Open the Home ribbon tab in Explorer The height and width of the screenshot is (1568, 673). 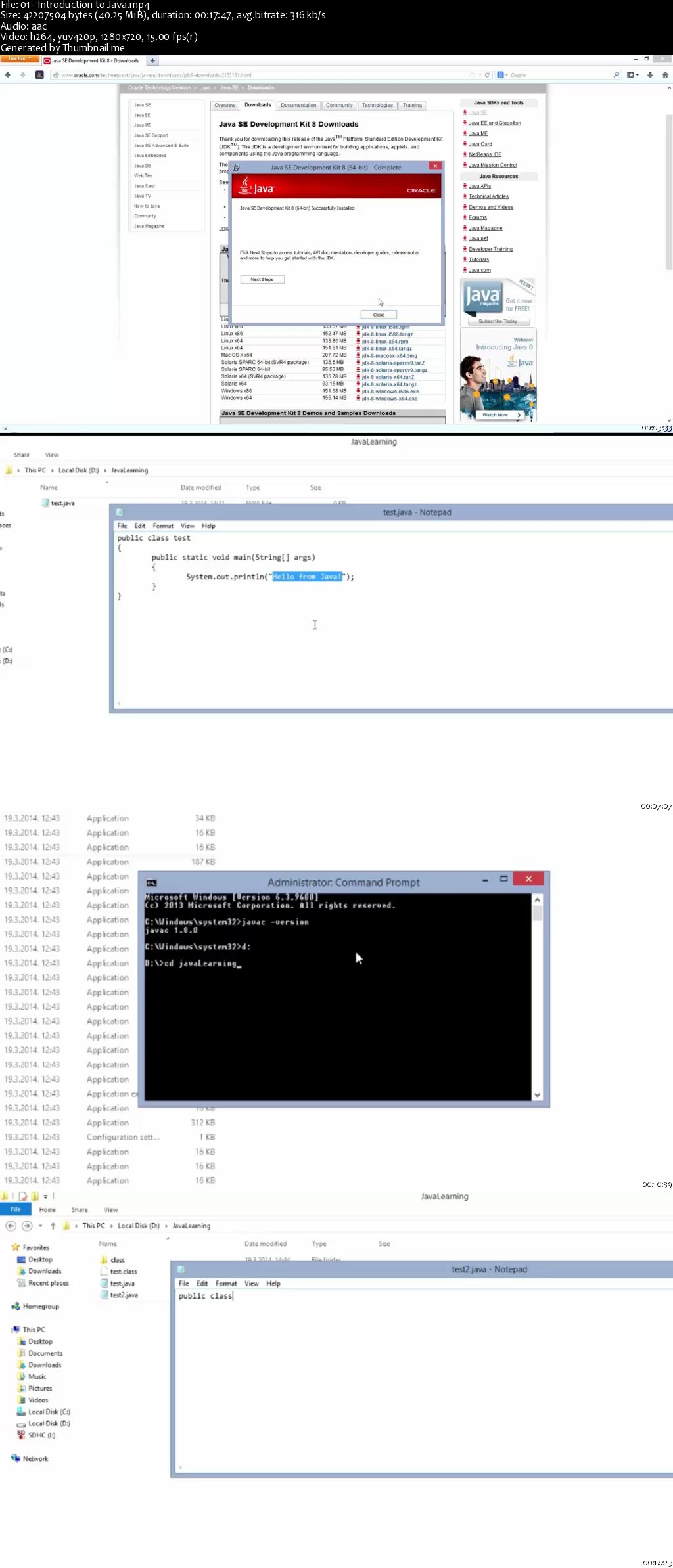coord(47,1210)
